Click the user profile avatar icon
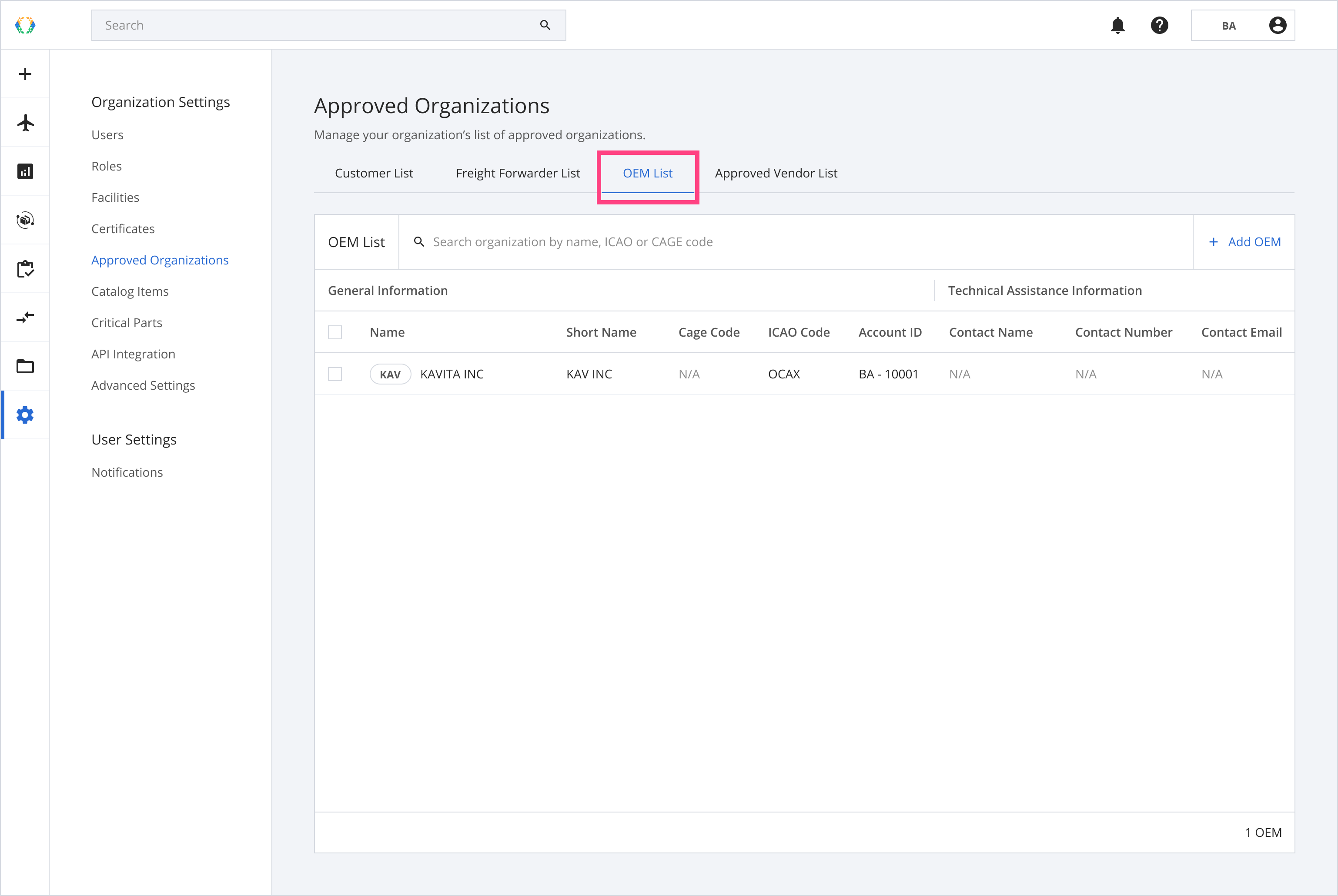Viewport: 1338px width, 896px height. pos(1278,25)
